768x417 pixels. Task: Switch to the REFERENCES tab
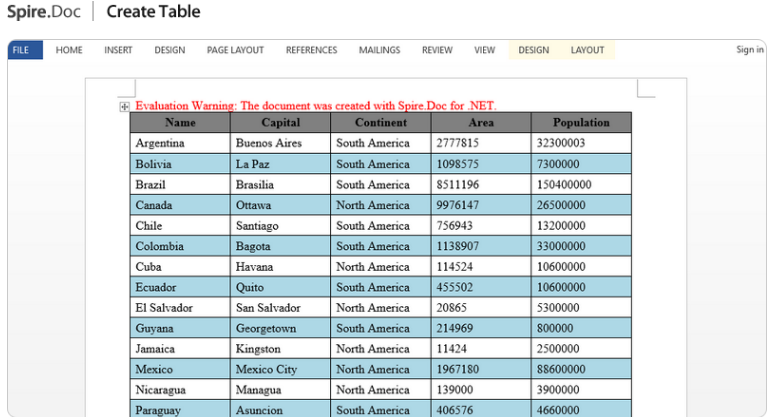pos(312,50)
